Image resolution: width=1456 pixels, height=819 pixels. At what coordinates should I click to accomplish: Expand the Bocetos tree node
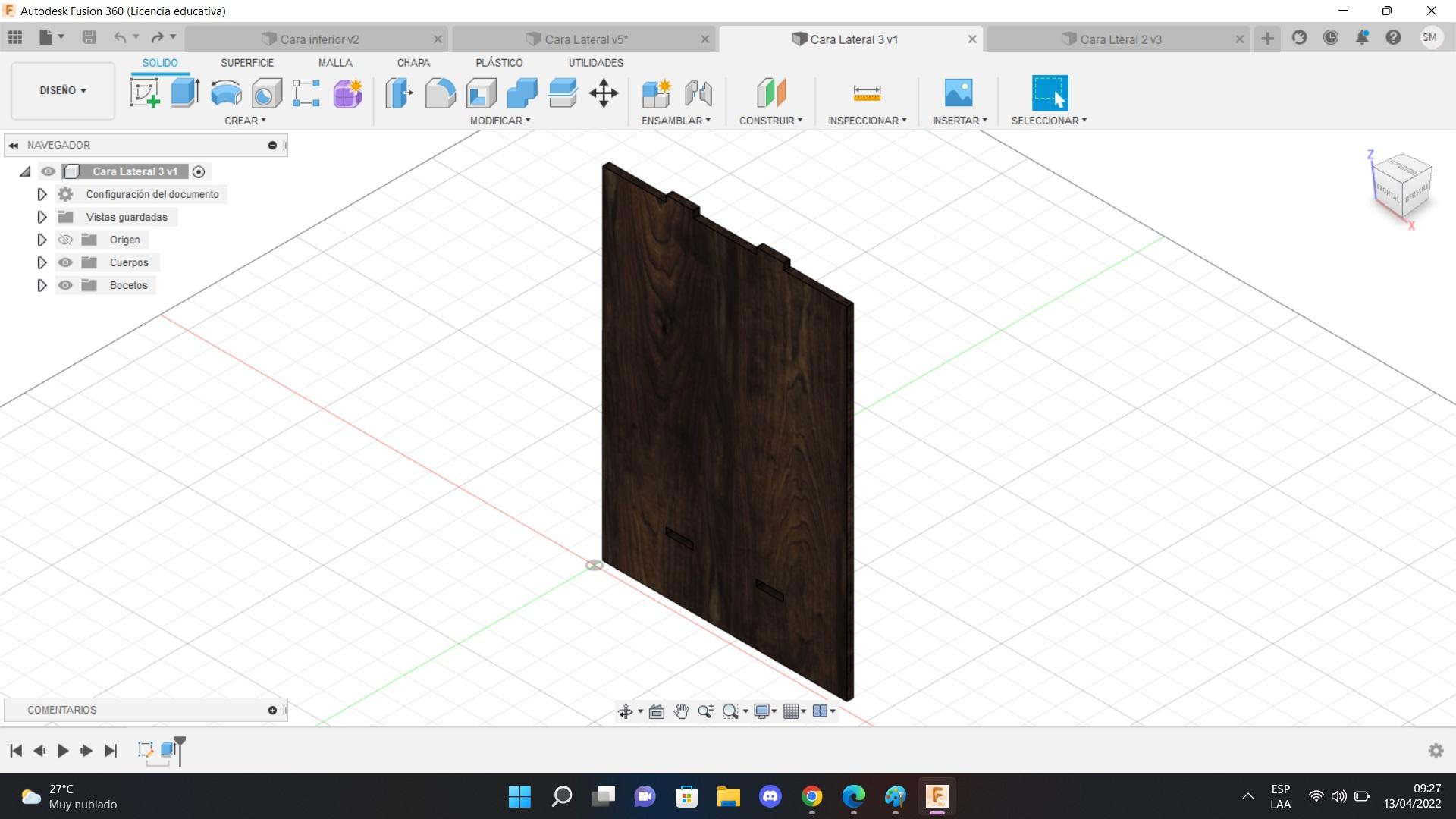point(42,285)
